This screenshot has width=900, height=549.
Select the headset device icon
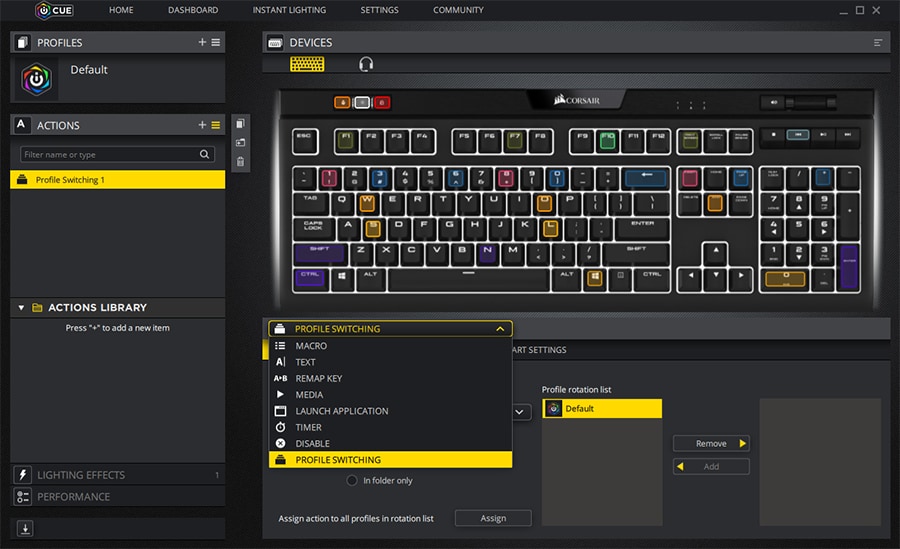[366, 64]
